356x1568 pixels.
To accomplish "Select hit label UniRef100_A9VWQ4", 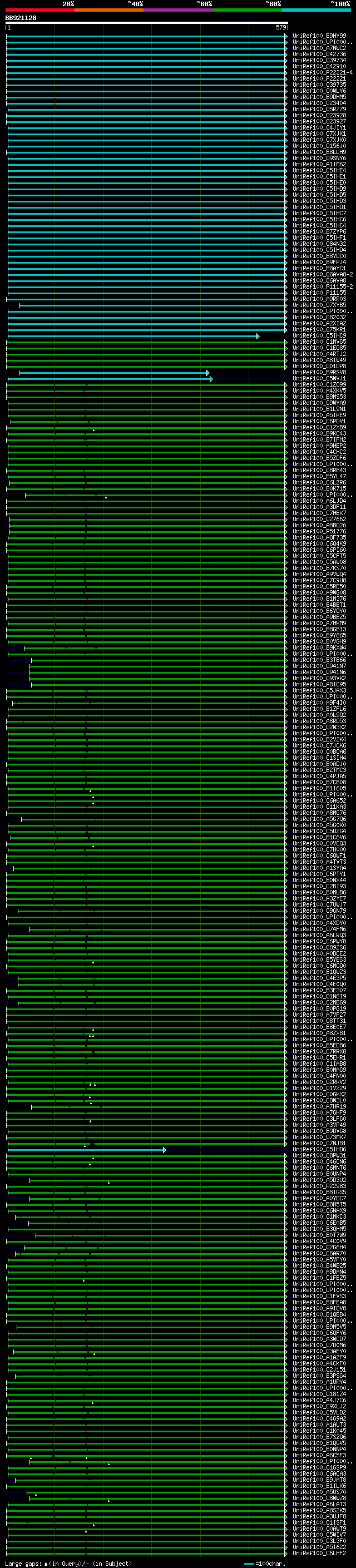I will [x=319, y=574].
